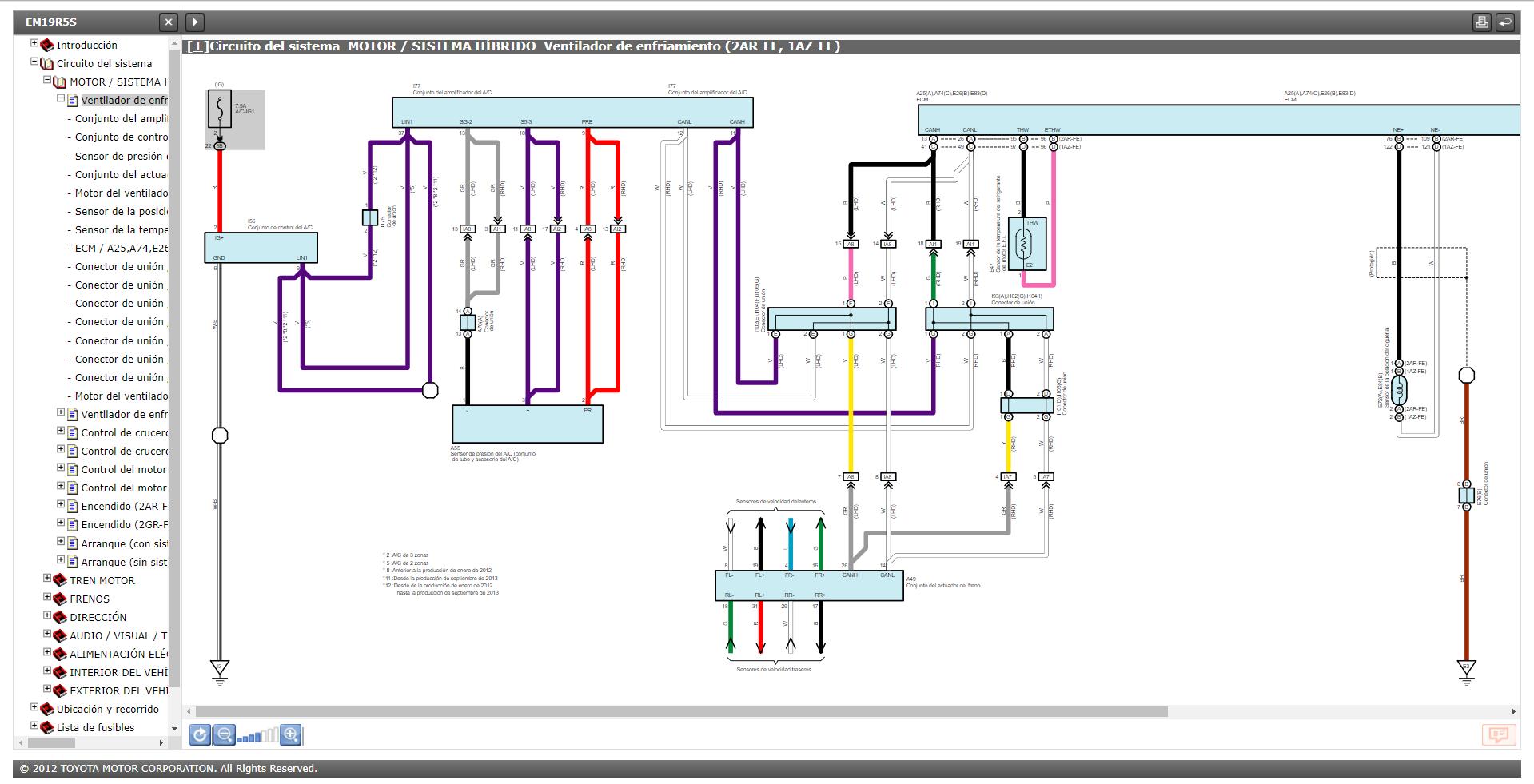This screenshot has height=784, width=1534.
Task: Collapse the MOTOR / SISTEMA H node
Action: tap(47, 80)
